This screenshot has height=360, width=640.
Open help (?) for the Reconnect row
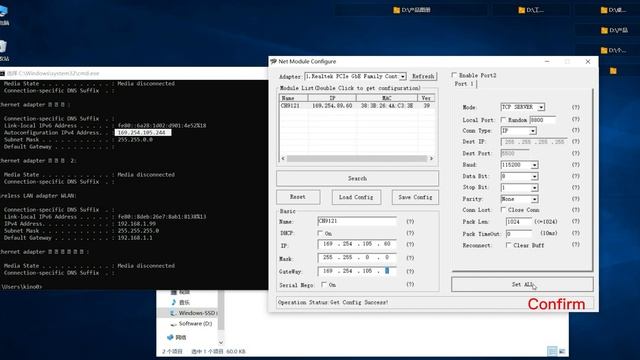576,244
